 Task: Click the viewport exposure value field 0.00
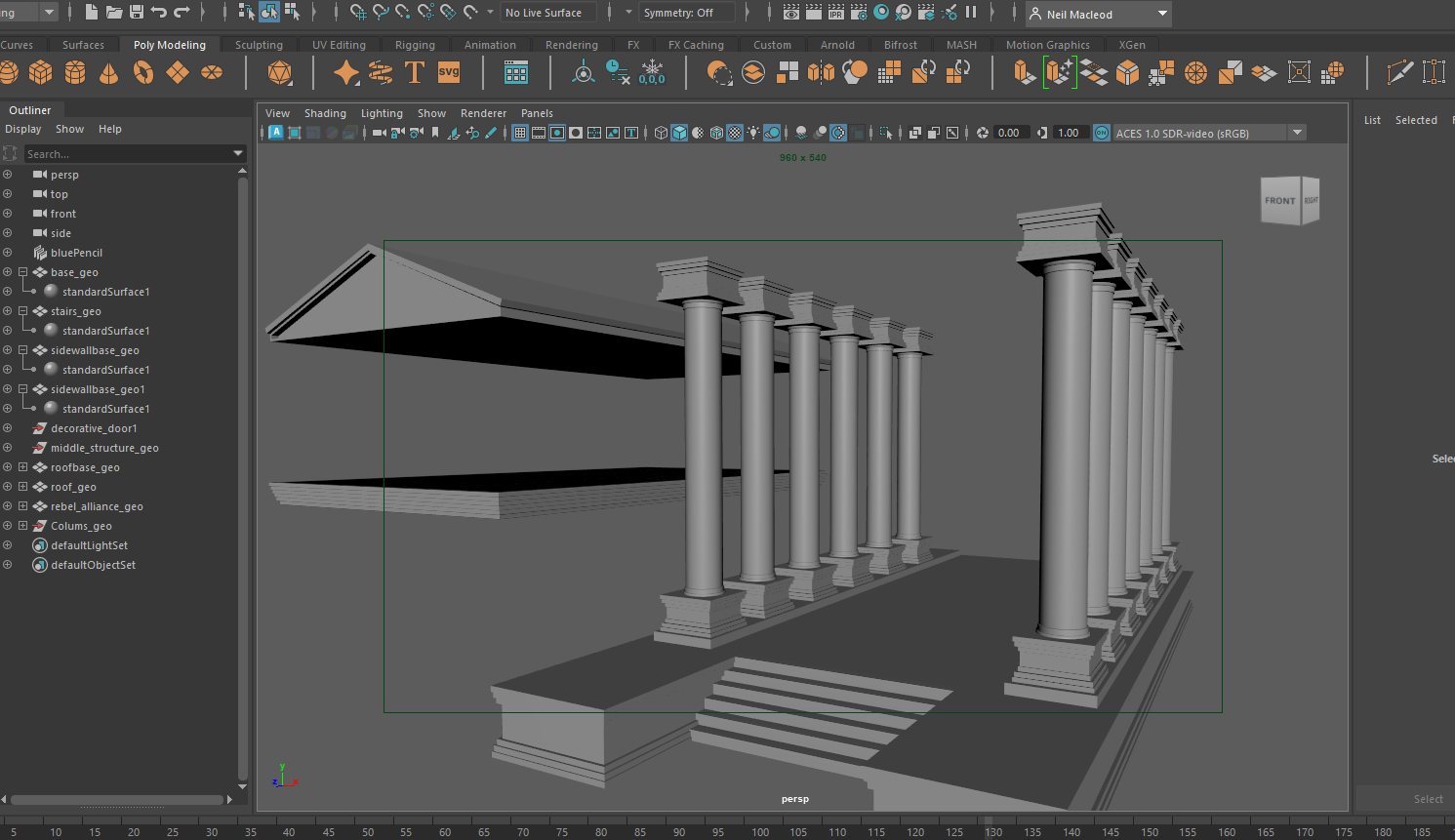pyautogui.click(x=1009, y=133)
